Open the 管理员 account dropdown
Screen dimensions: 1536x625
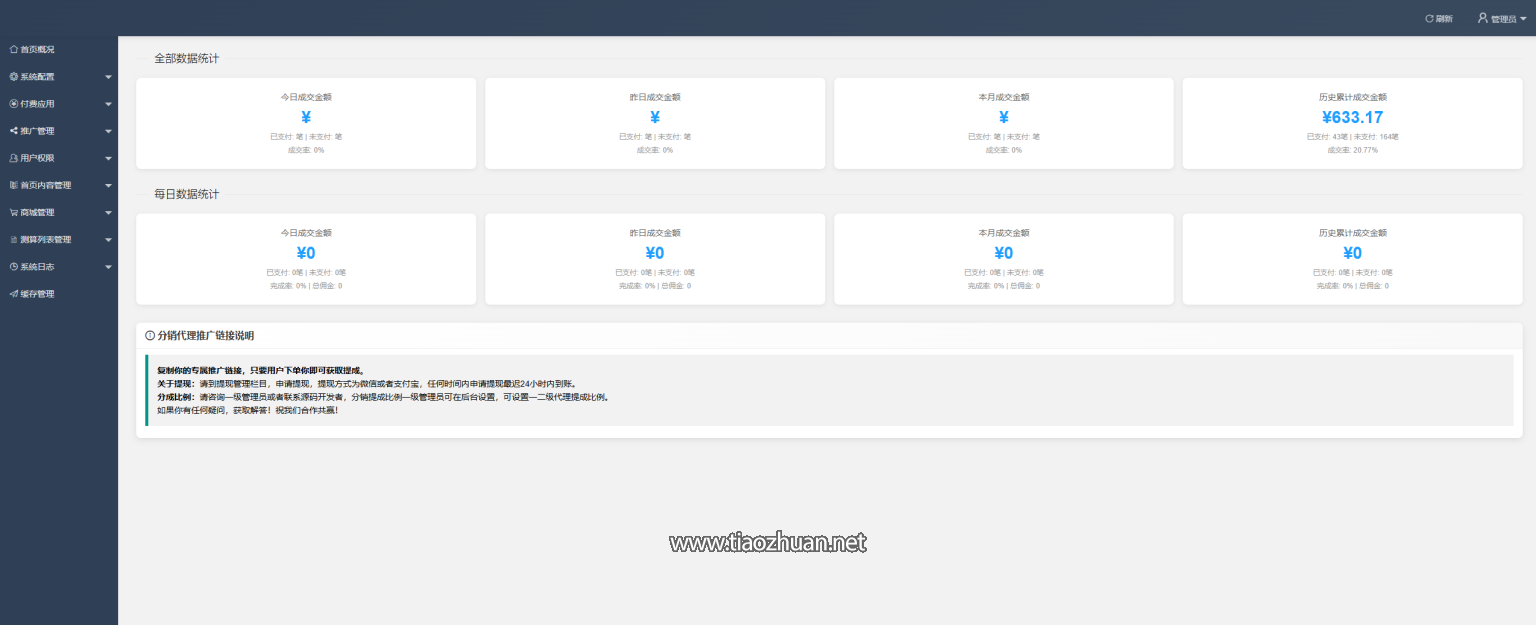click(1500, 17)
